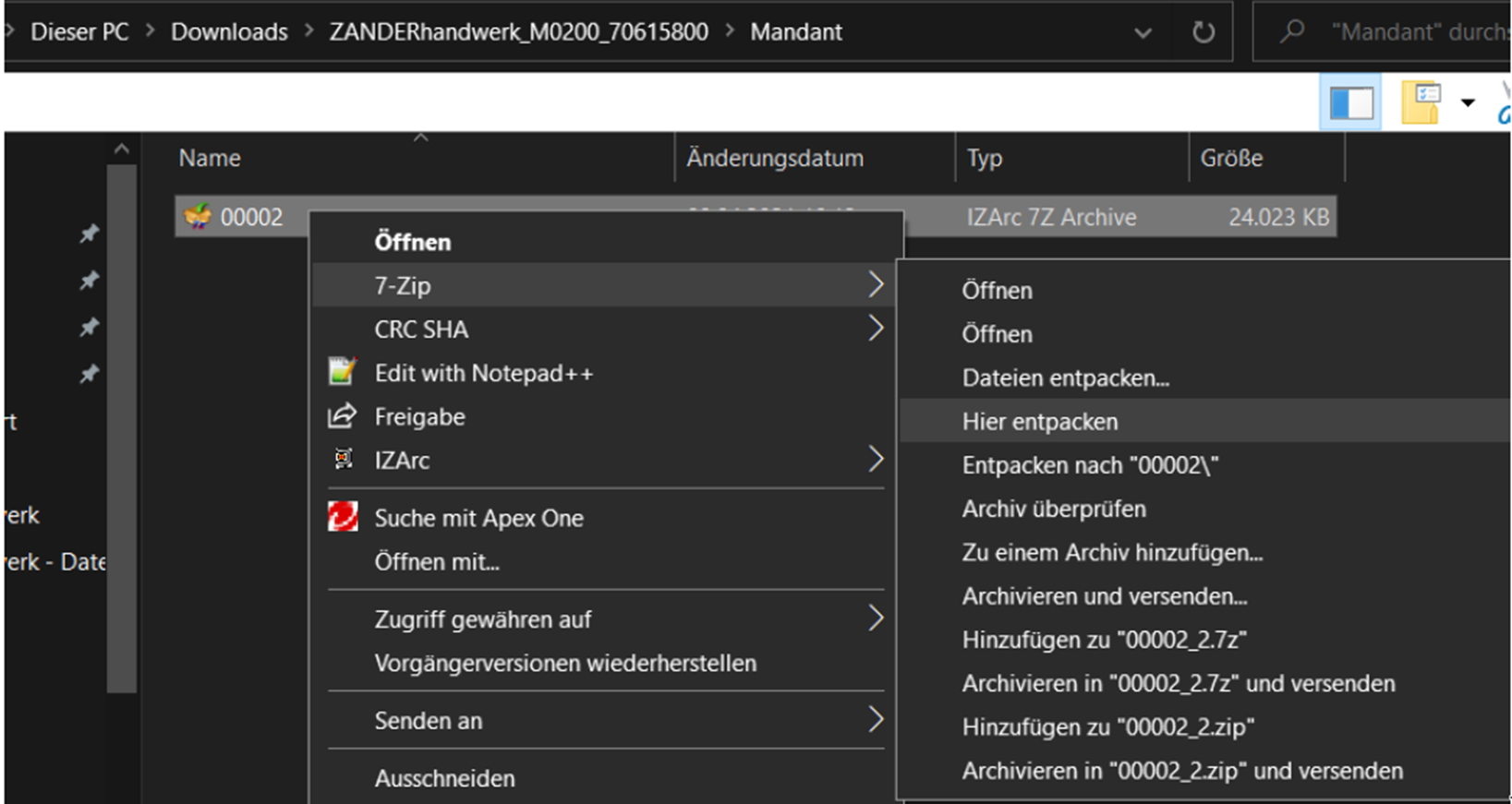
Task: Expand the CRC SHA submenu arrow
Action: tap(875, 329)
